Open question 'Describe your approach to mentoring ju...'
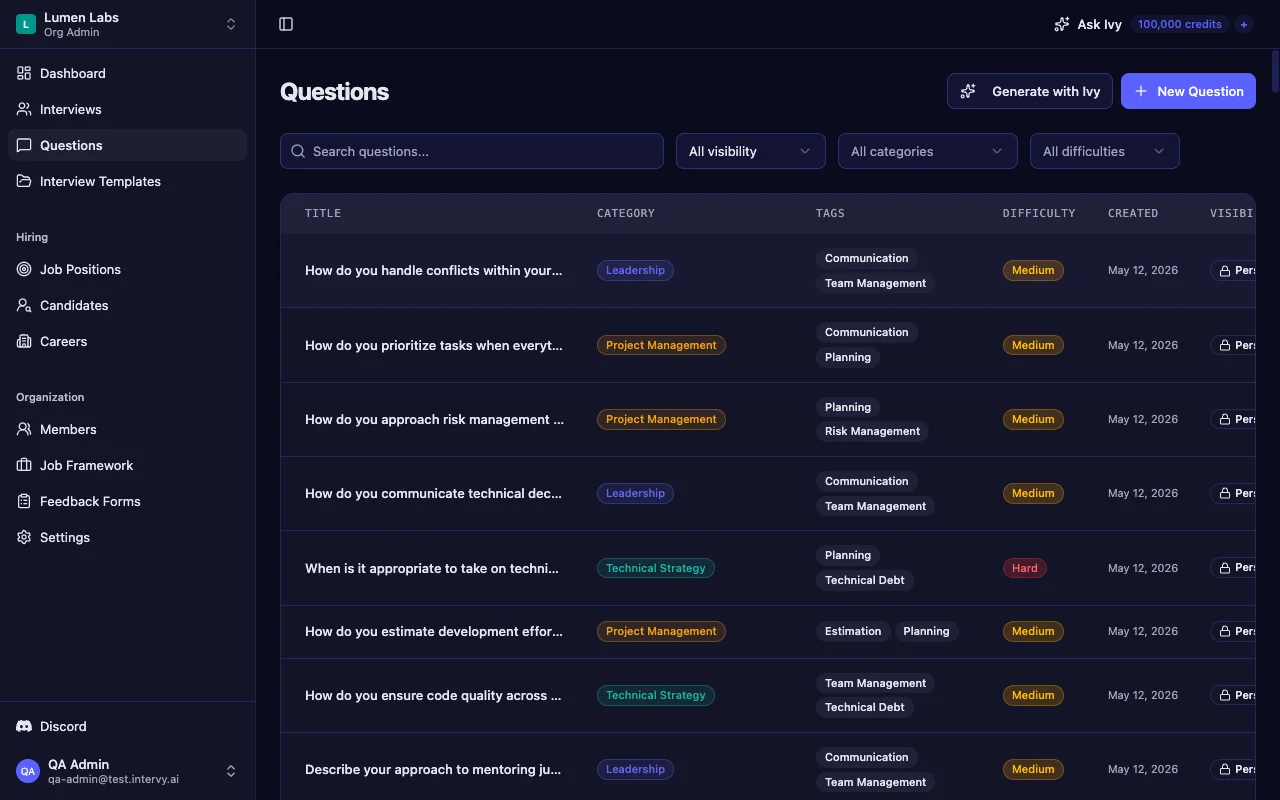 pyautogui.click(x=433, y=769)
